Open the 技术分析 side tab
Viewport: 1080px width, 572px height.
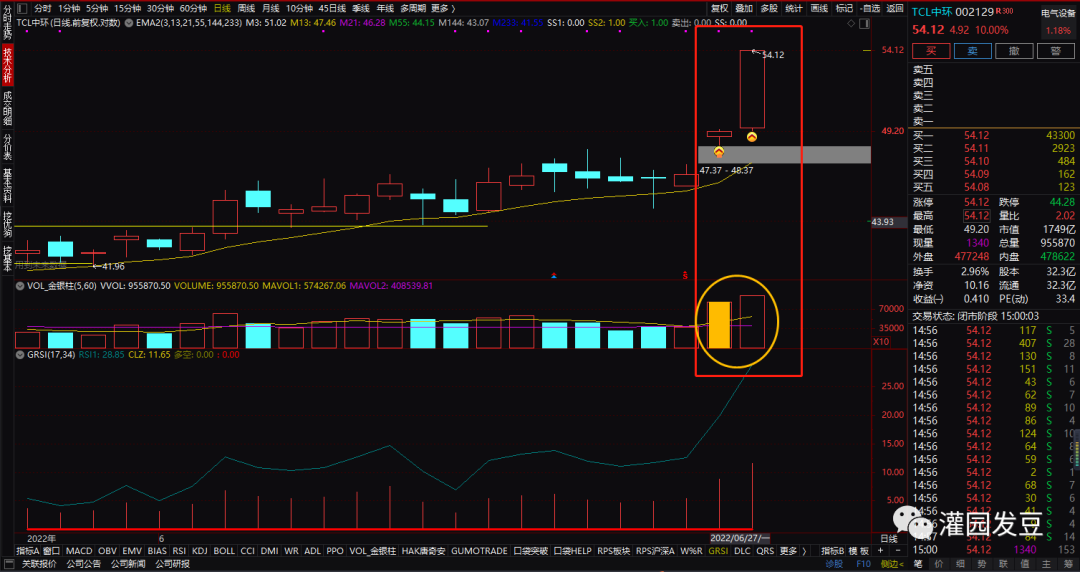point(7,65)
